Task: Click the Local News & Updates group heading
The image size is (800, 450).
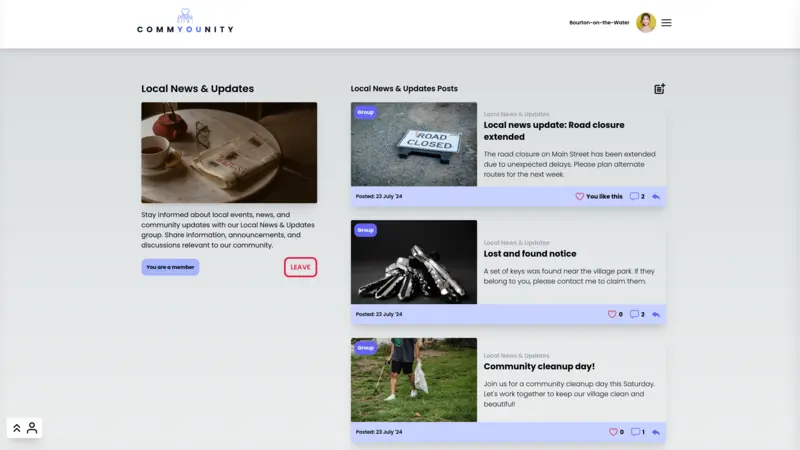Action: click(197, 89)
